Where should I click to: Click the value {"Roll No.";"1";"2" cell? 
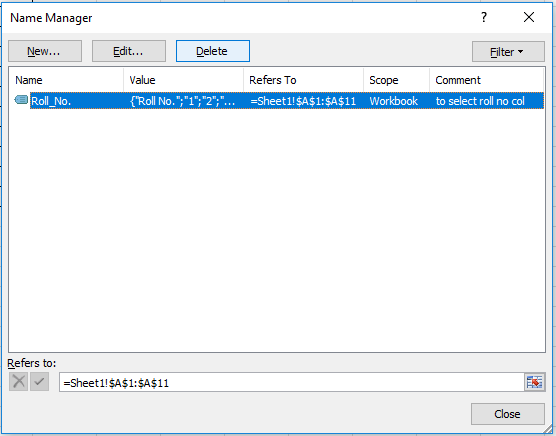[183, 101]
